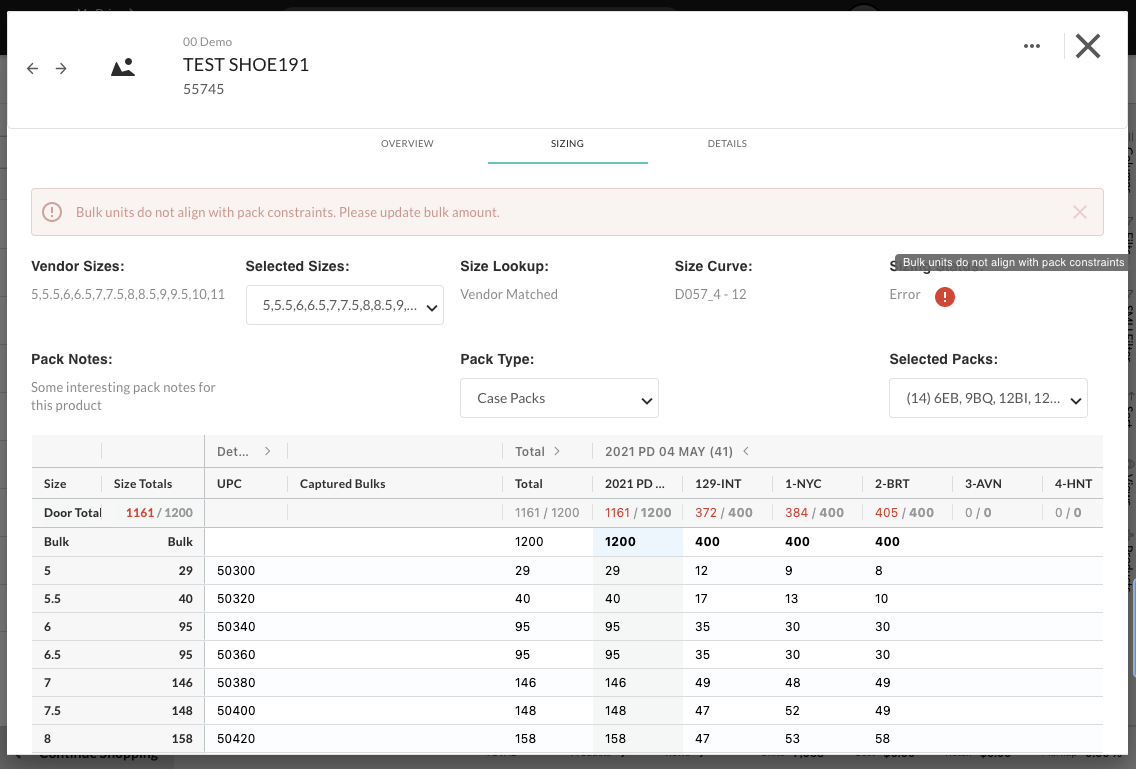Expand the Total column group chevron
The width and height of the screenshot is (1136, 769).
click(557, 451)
